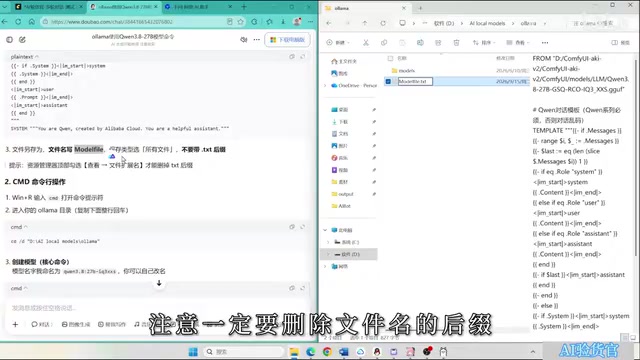This screenshot has width=640, height=360.
Task: Open Edge settings and more menu
Action: click(311, 22)
